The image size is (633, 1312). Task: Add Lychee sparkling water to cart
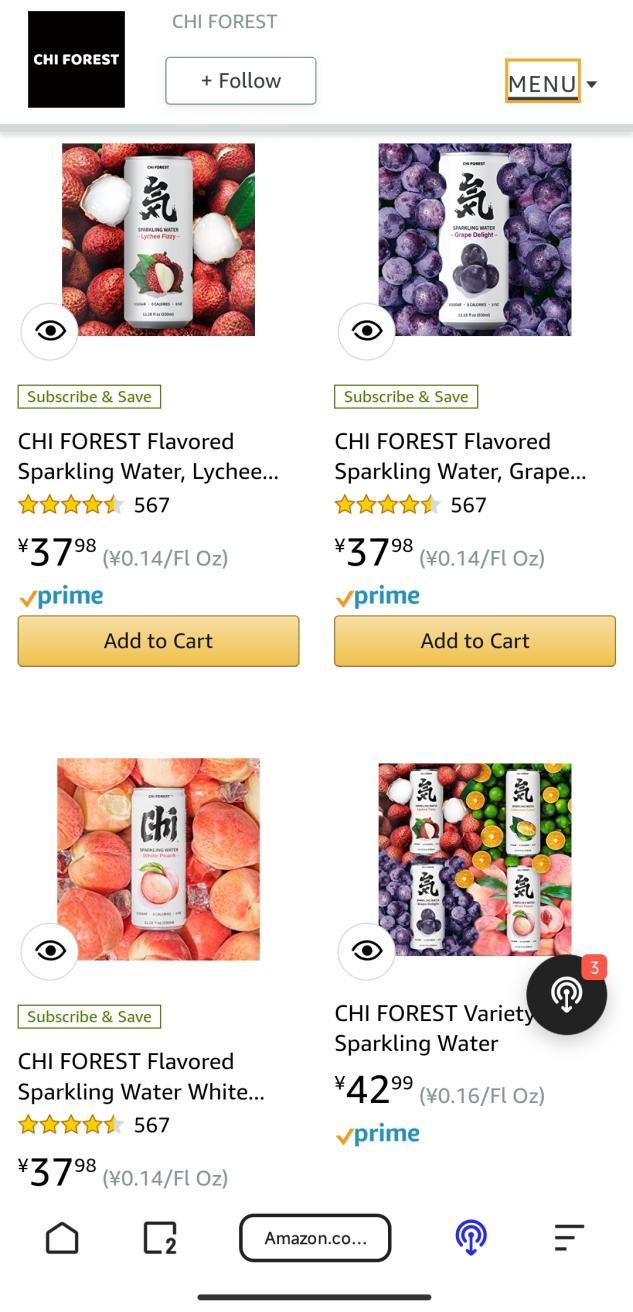tap(158, 641)
